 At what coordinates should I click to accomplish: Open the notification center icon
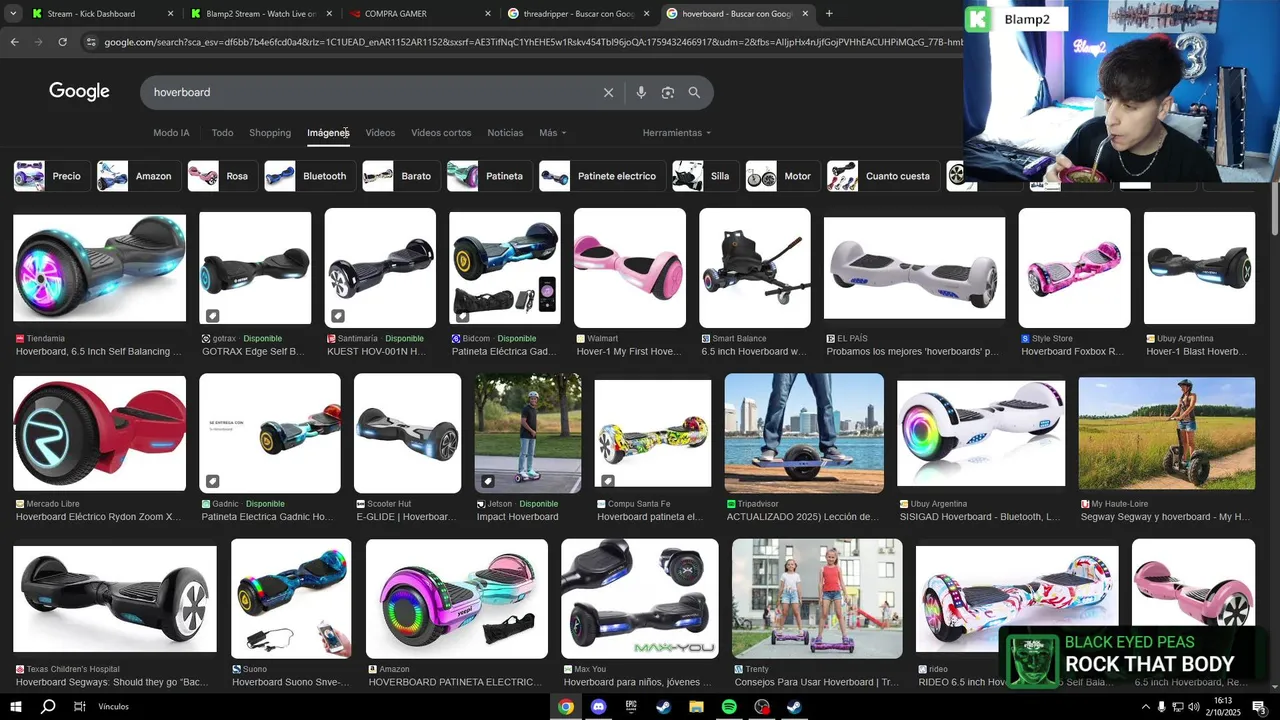point(1257,706)
